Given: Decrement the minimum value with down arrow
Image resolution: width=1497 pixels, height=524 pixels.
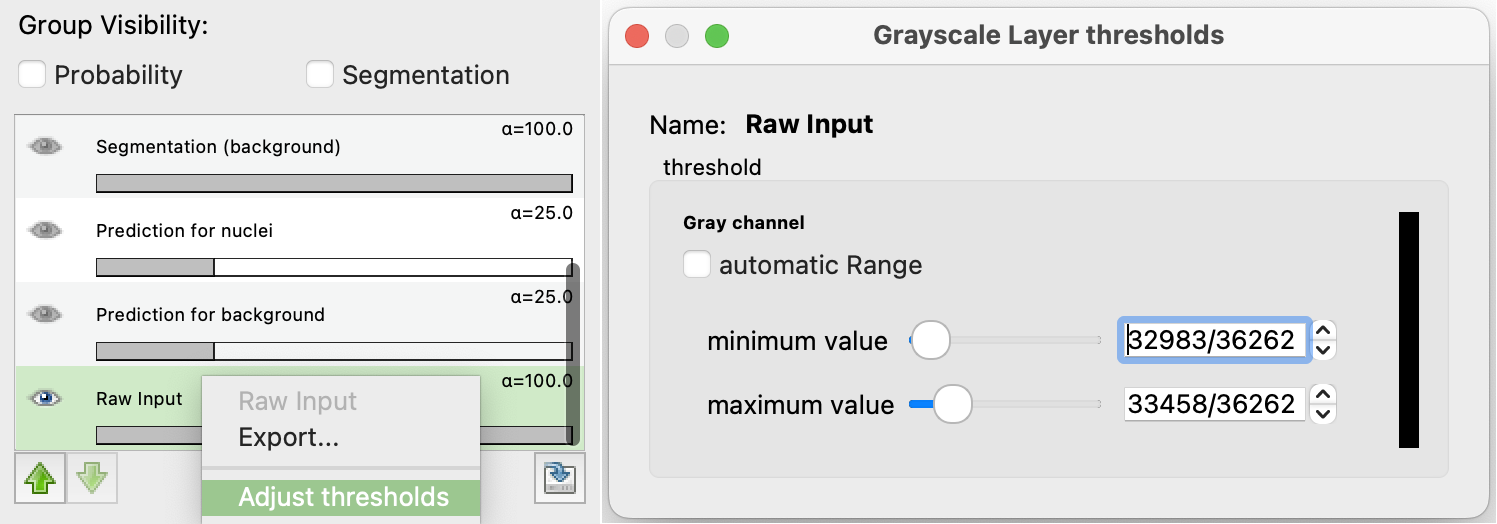Looking at the screenshot, I should [1323, 350].
